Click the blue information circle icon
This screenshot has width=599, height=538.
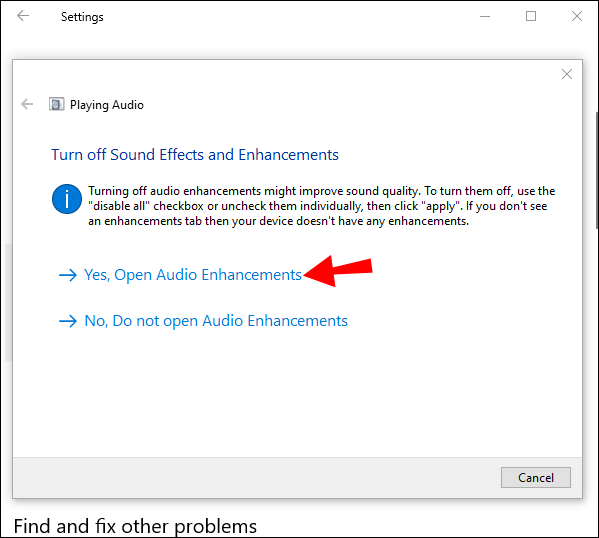67,199
